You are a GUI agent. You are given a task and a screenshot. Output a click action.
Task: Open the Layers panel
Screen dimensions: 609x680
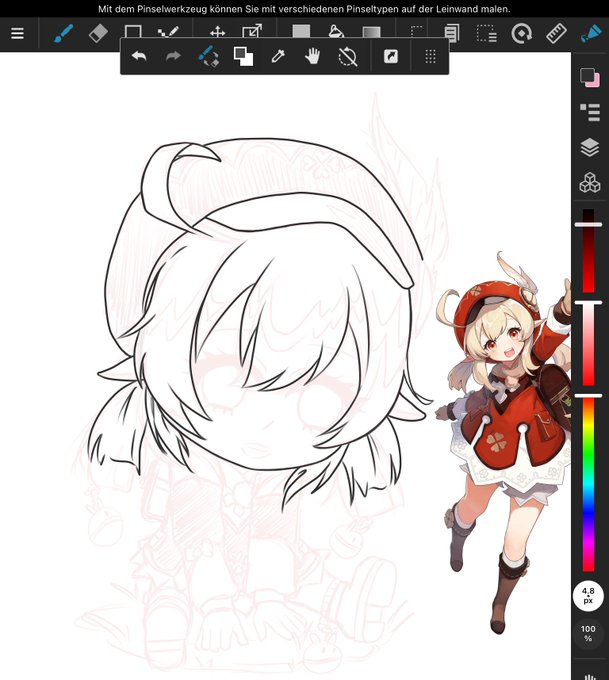point(590,147)
